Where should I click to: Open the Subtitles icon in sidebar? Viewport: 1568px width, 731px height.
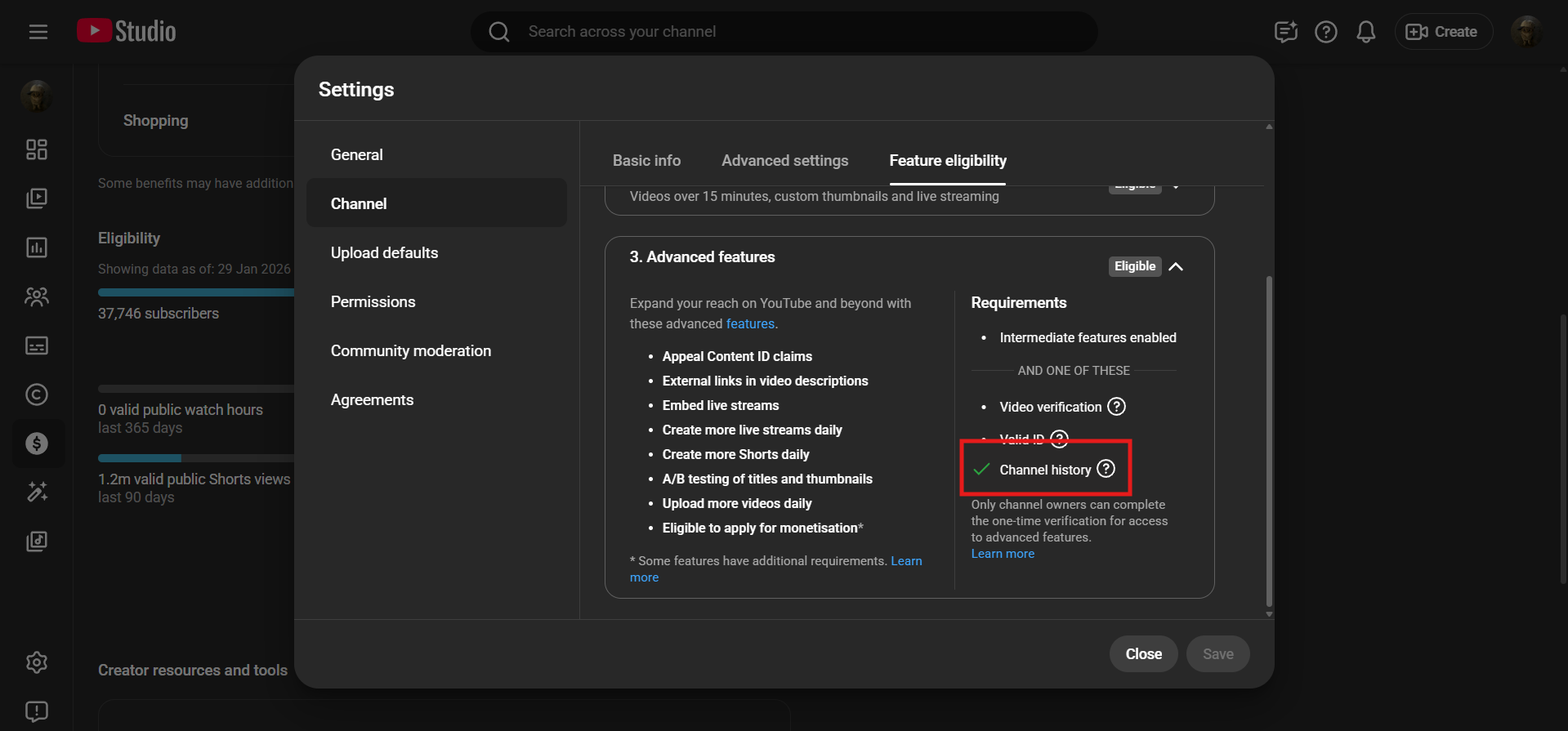pyautogui.click(x=37, y=345)
